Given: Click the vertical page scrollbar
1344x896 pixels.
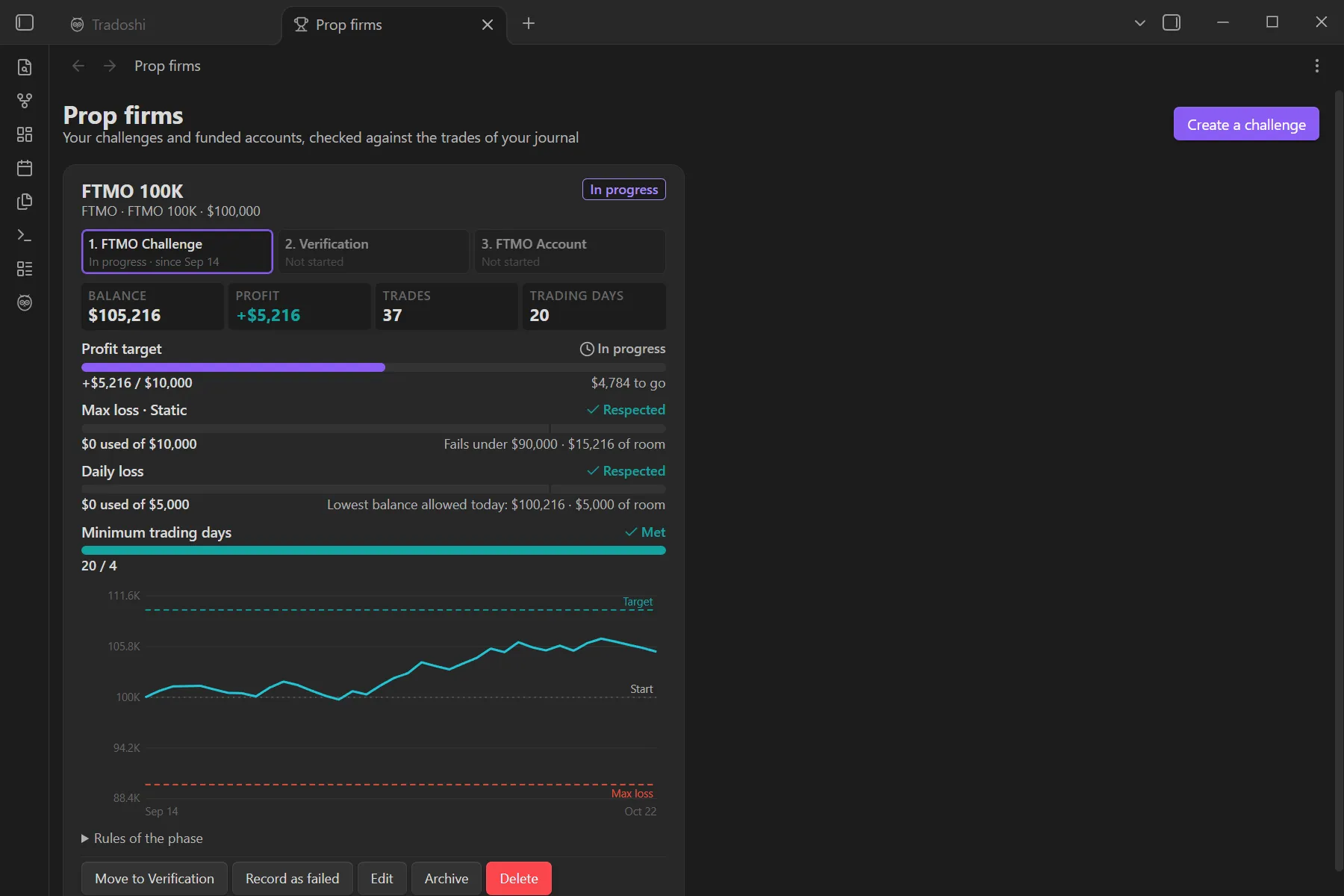Looking at the screenshot, I should point(1338,481).
